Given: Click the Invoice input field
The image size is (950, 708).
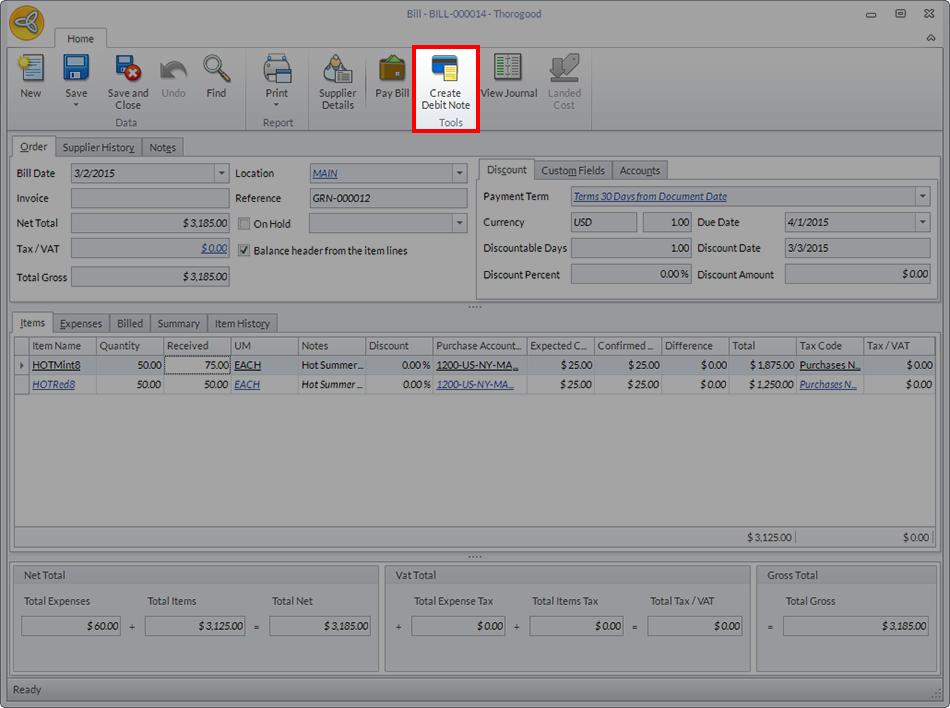Looking at the screenshot, I should pos(150,198).
